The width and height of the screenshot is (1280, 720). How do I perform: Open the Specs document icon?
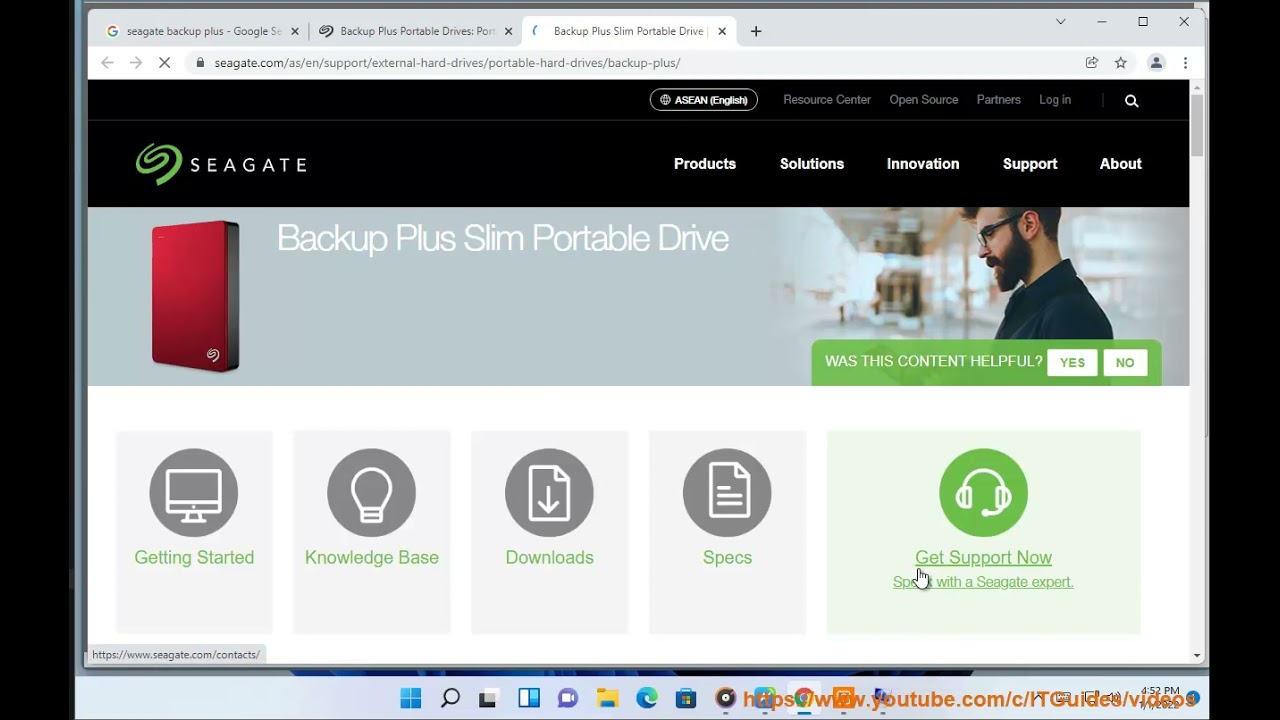point(727,492)
